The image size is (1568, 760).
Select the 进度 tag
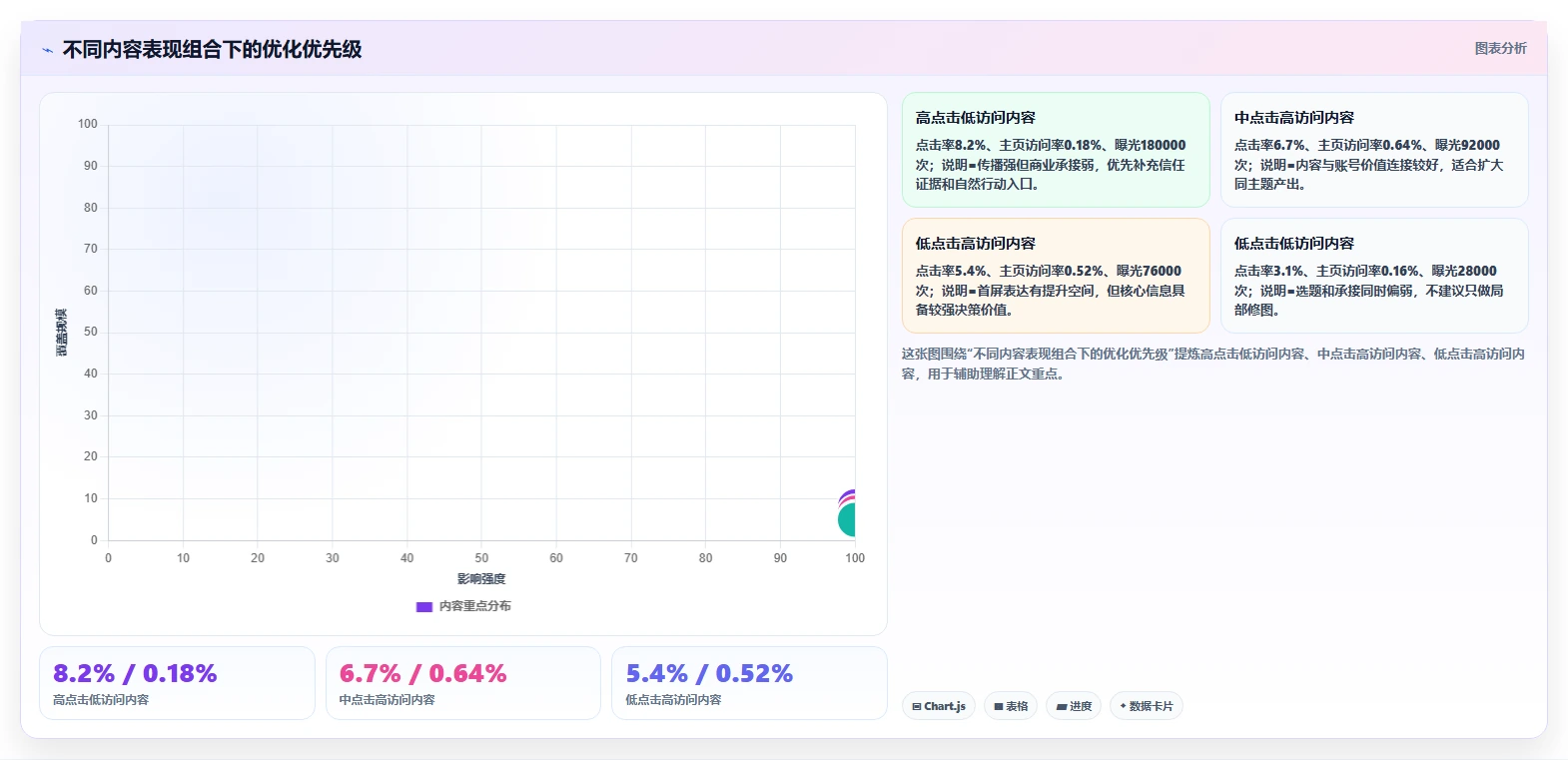[1074, 706]
